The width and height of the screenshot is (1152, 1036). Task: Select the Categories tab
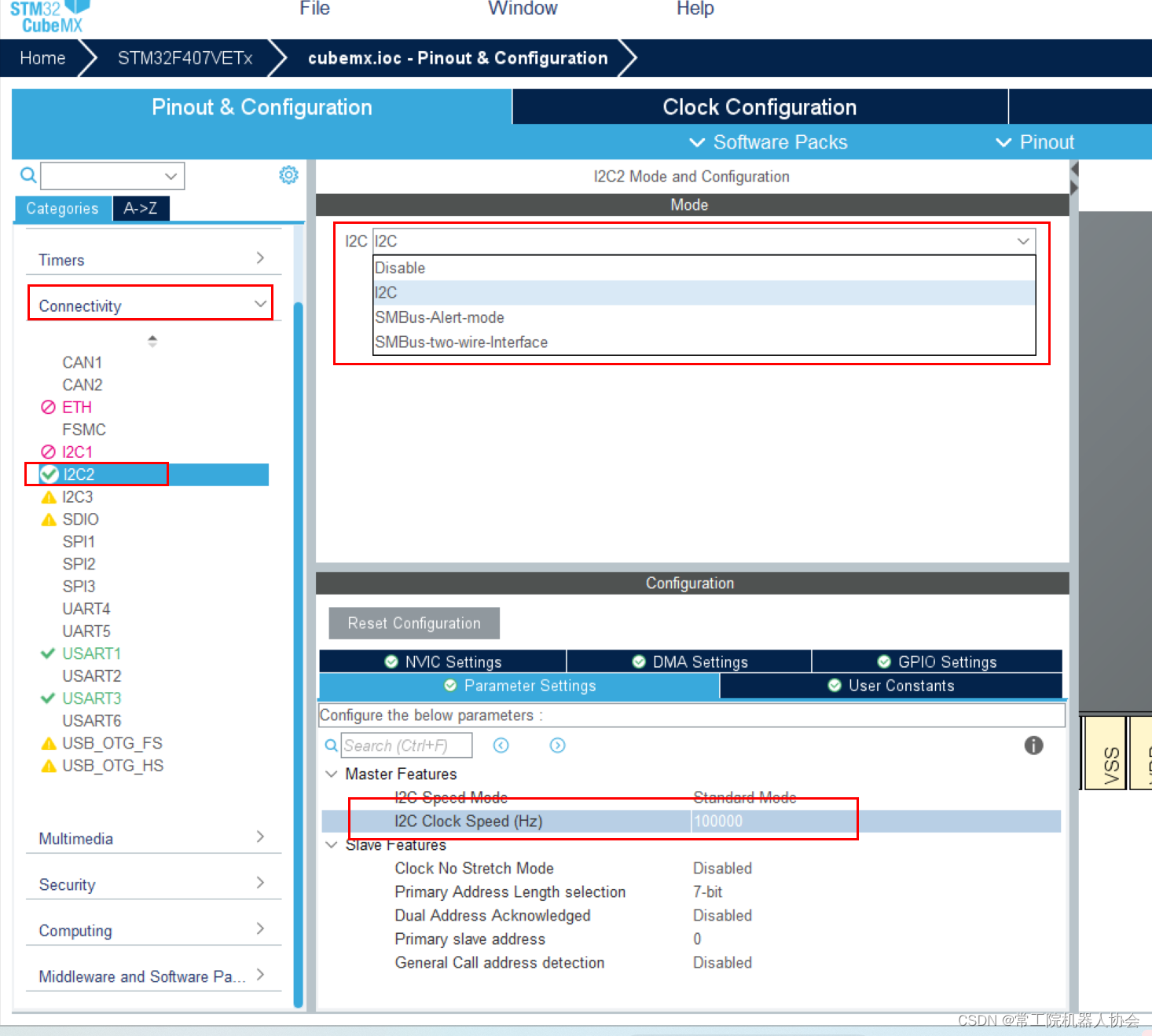63,208
